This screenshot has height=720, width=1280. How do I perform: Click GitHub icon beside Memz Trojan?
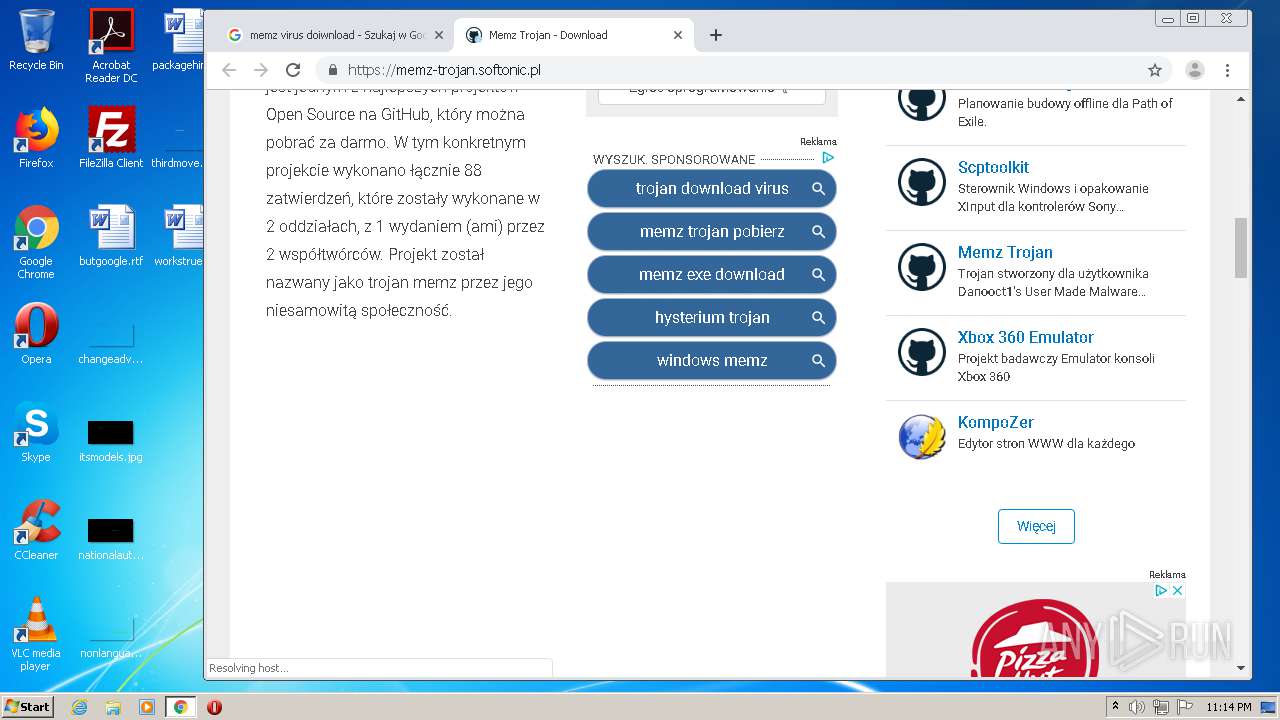click(x=922, y=267)
